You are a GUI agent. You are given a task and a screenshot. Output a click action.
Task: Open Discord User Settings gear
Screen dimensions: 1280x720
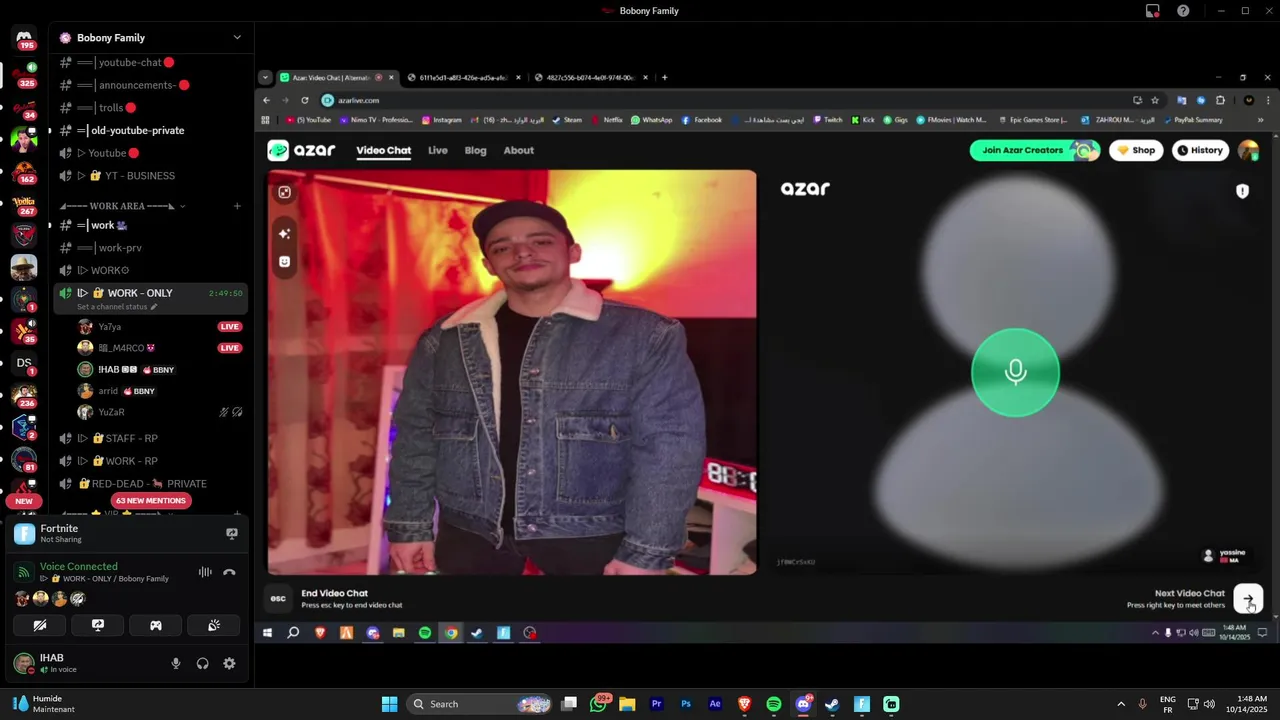click(229, 663)
